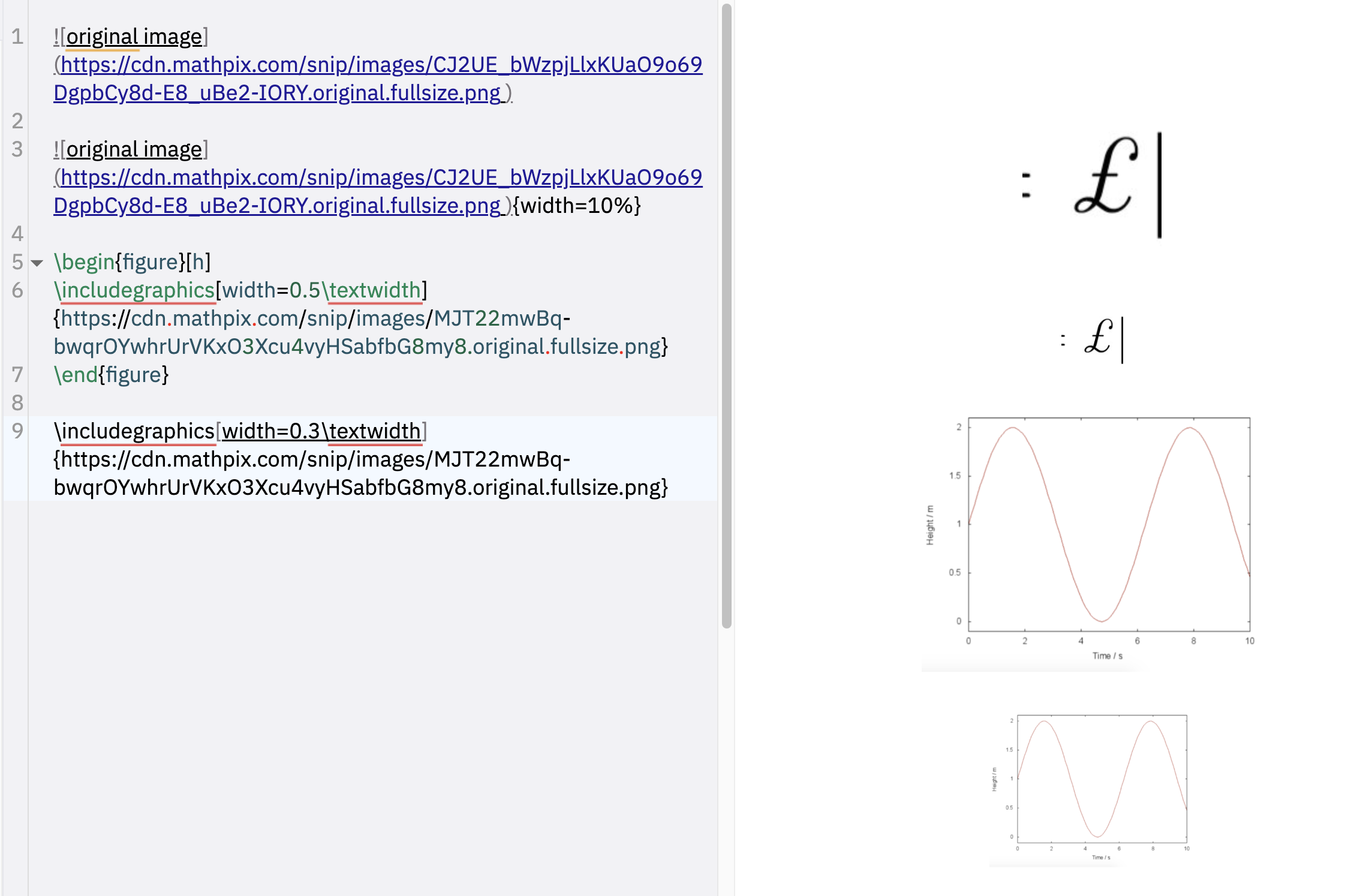Click the \includegraphics command on line 9

click(x=134, y=431)
